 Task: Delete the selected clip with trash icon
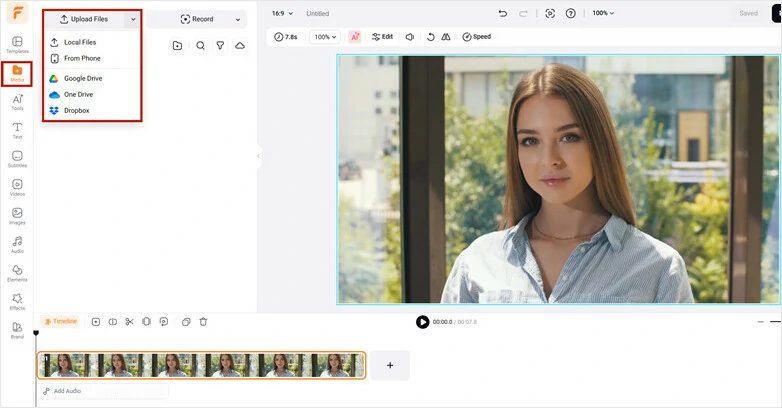click(x=203, y=322)
